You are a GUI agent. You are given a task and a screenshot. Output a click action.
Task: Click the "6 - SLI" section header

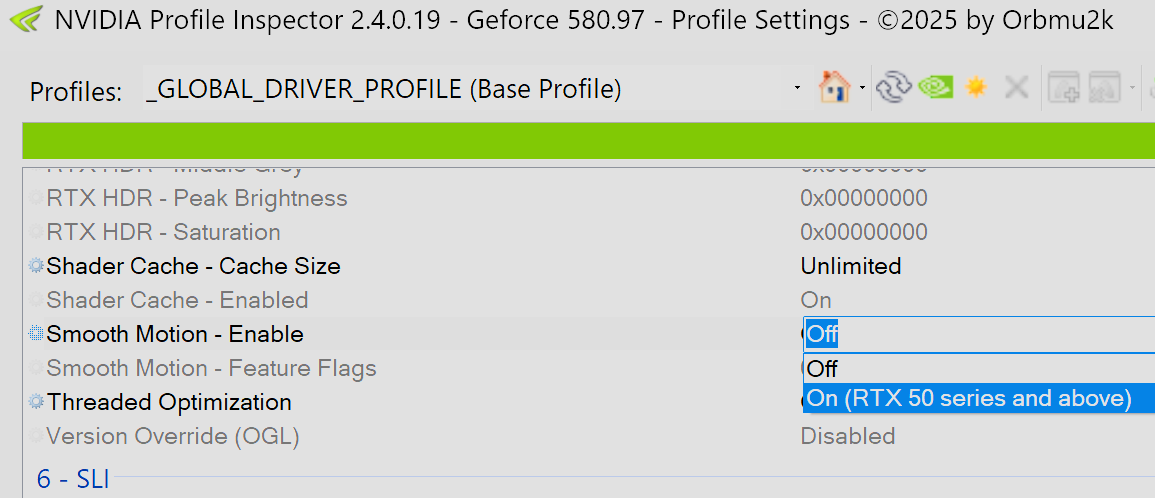73,480
